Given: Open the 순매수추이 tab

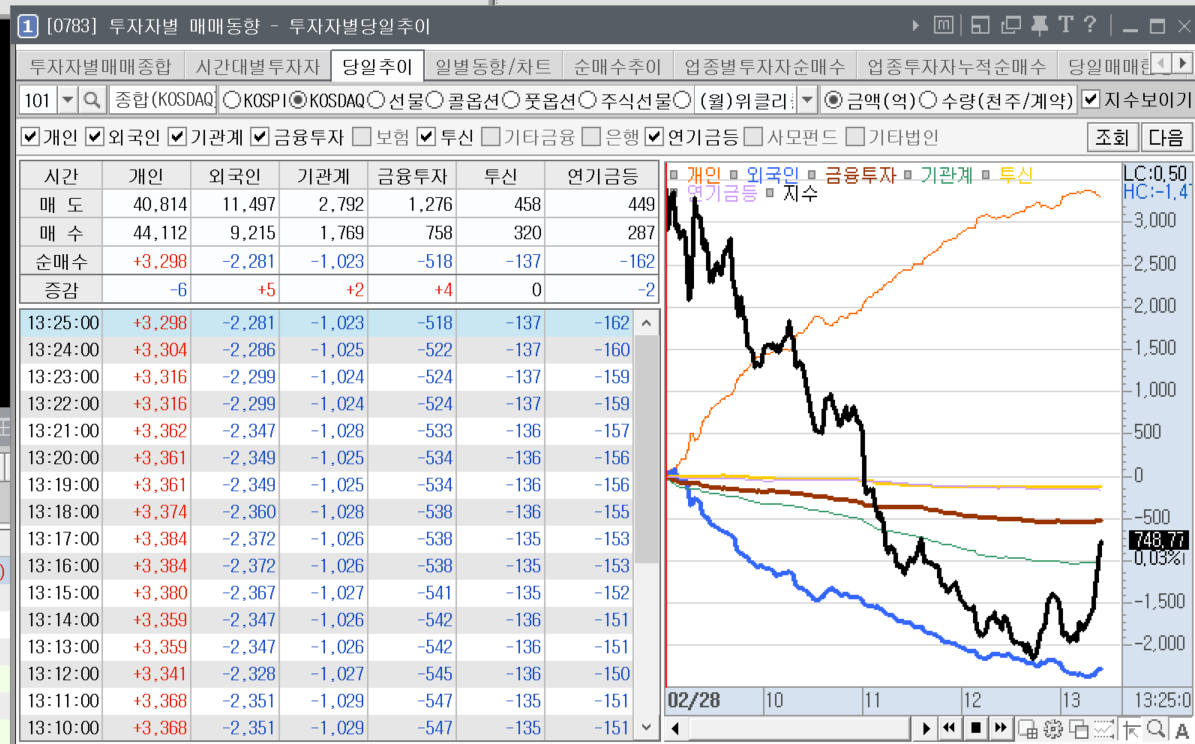Looking at the screenshot, I should (617, 67).
